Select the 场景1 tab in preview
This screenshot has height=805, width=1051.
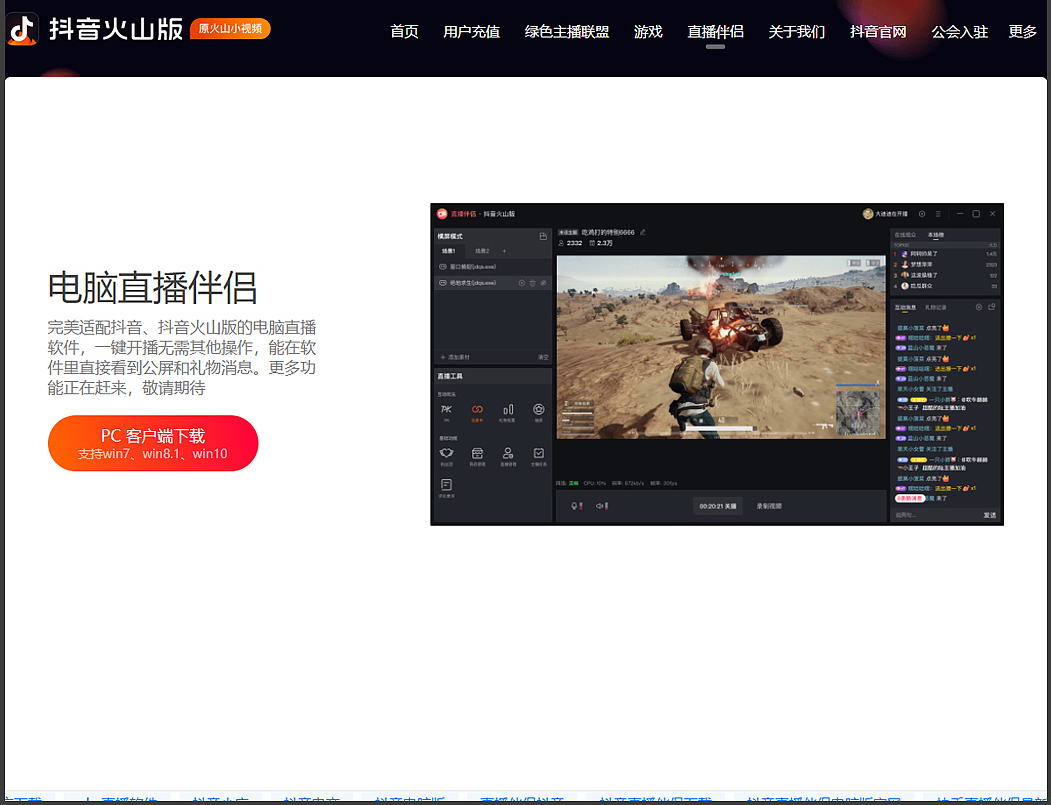(x=448, y=251)
